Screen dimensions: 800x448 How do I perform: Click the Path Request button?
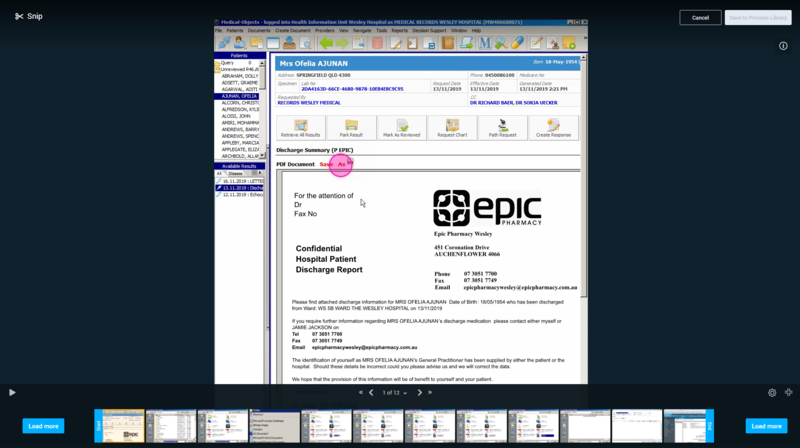click(503, 128)
